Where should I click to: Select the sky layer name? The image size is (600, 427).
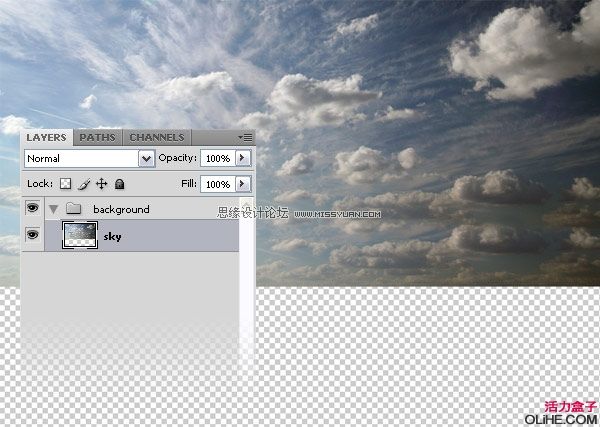coord(112,237)
